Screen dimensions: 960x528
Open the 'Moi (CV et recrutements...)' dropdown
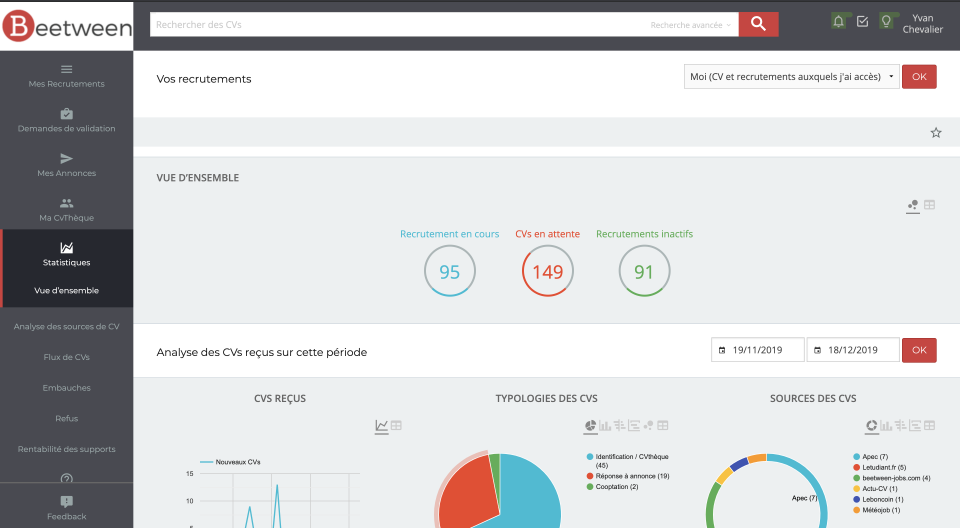tap(792, 77)
